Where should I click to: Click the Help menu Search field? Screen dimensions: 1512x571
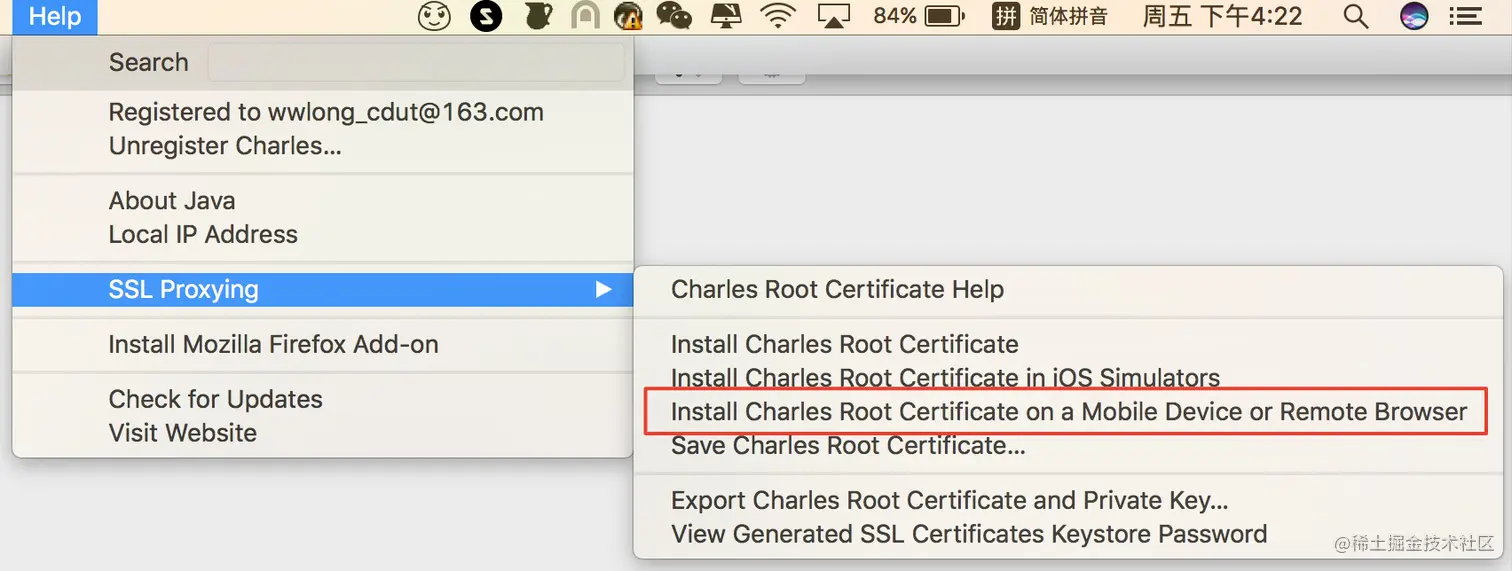click(x=416, y=62)
